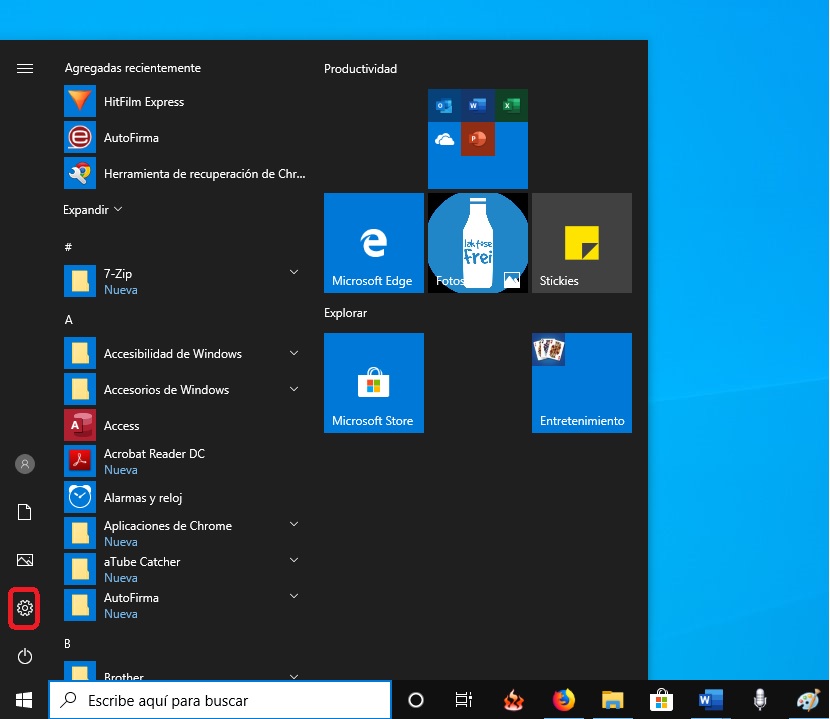Open Documents icon in Start sidebar

click(x=25, y=512)
